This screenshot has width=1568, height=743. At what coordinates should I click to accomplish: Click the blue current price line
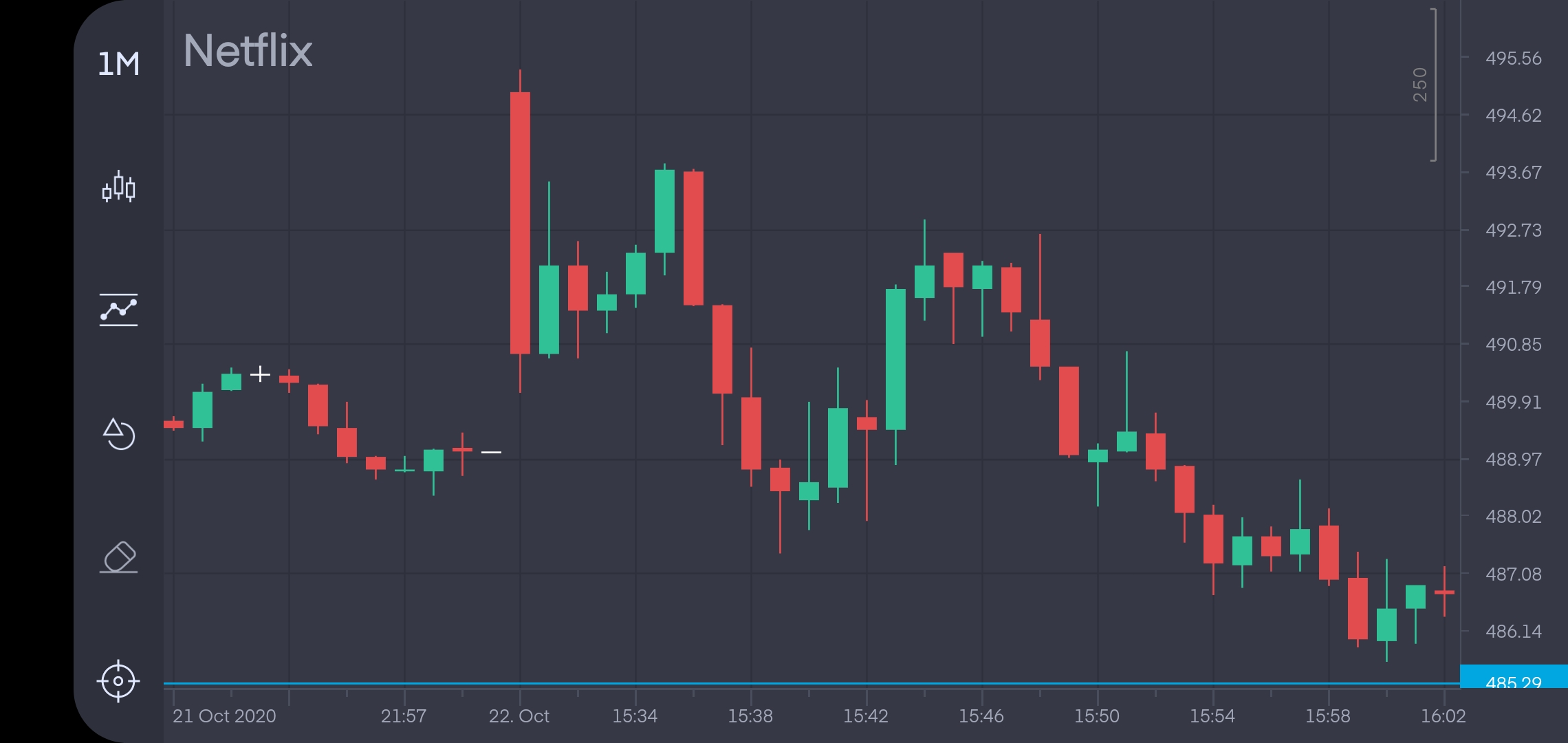point(812,684)
